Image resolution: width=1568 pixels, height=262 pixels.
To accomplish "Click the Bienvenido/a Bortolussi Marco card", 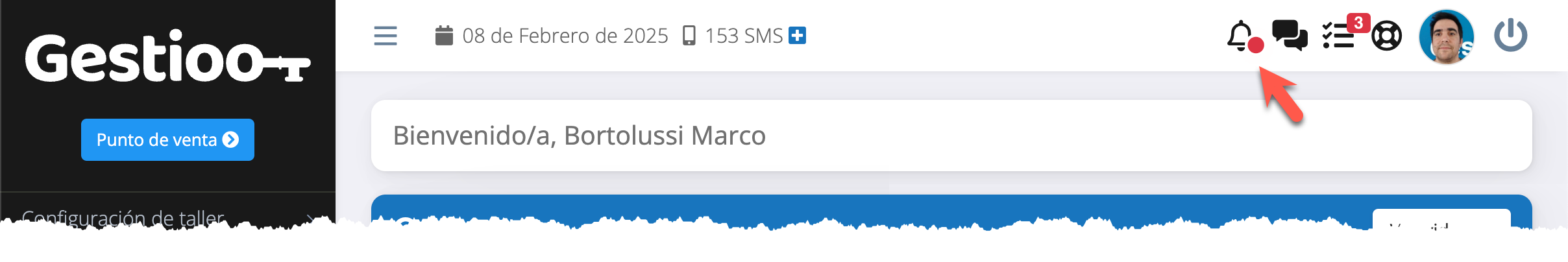I will click(x=951, y=136).
